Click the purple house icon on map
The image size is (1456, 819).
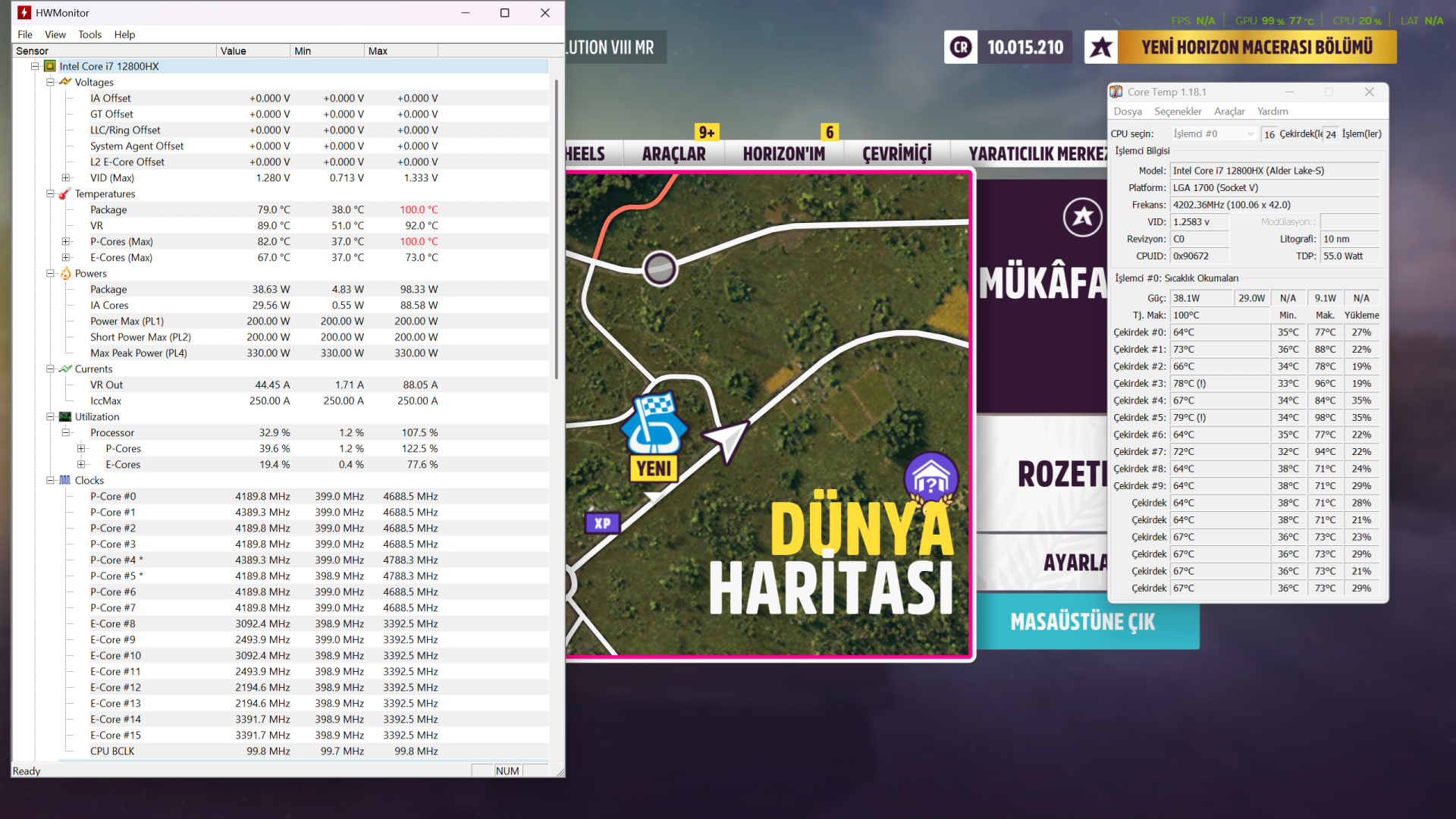931,479
